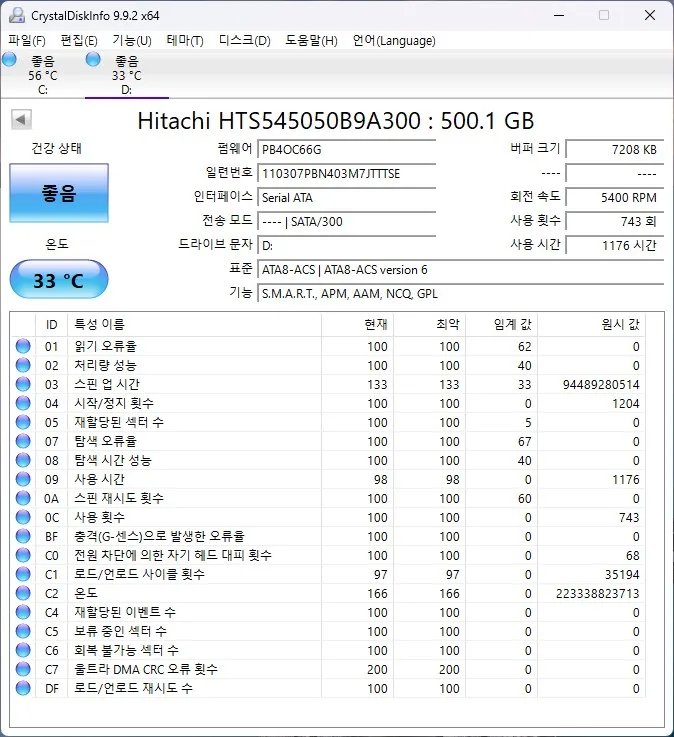Switch to the C: drive tab at 56 °C
This screenshot has height=737, width=674.
point(42,75)
